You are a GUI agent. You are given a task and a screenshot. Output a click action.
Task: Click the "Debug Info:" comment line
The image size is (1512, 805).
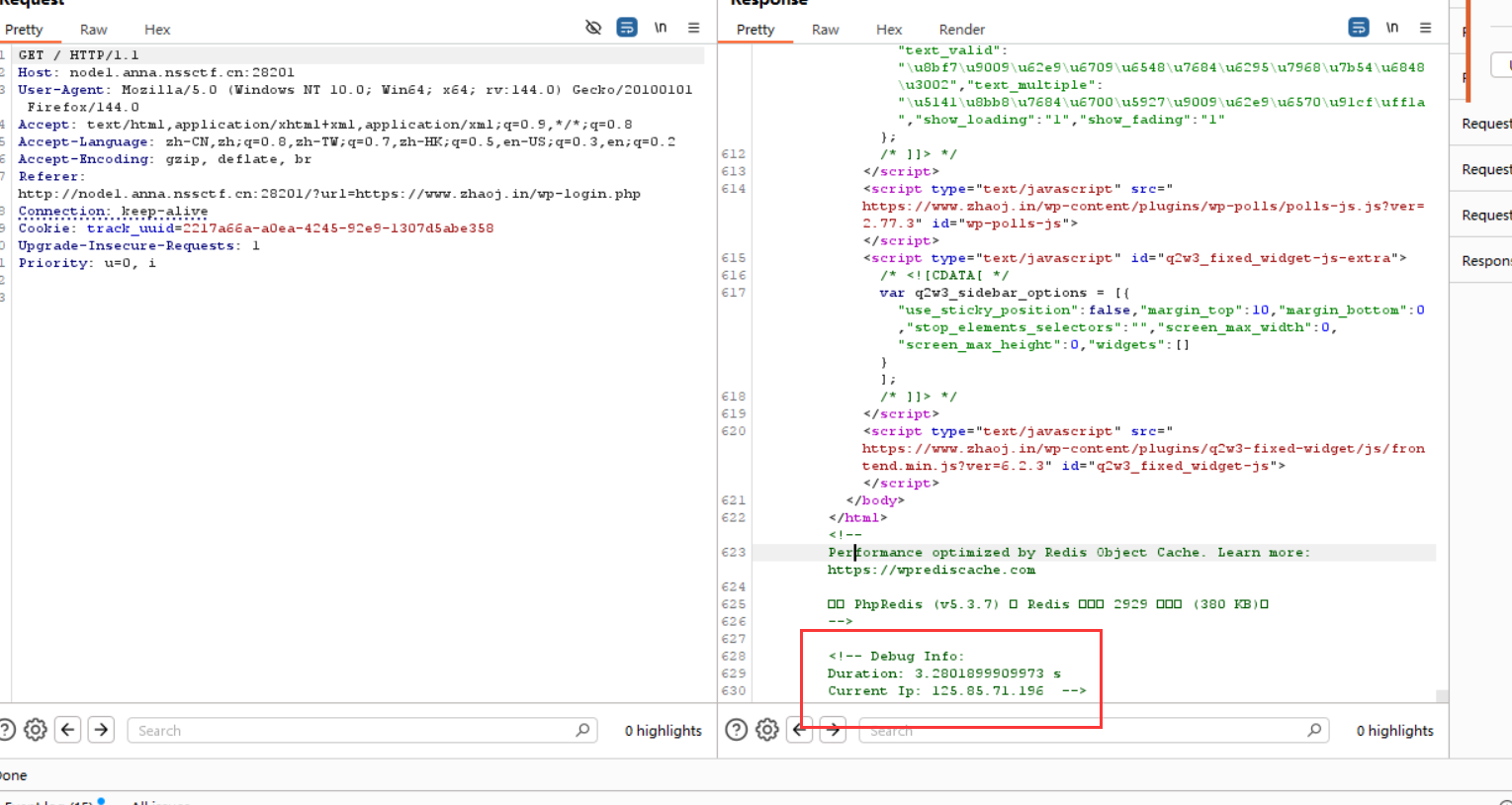coord(896,657)
